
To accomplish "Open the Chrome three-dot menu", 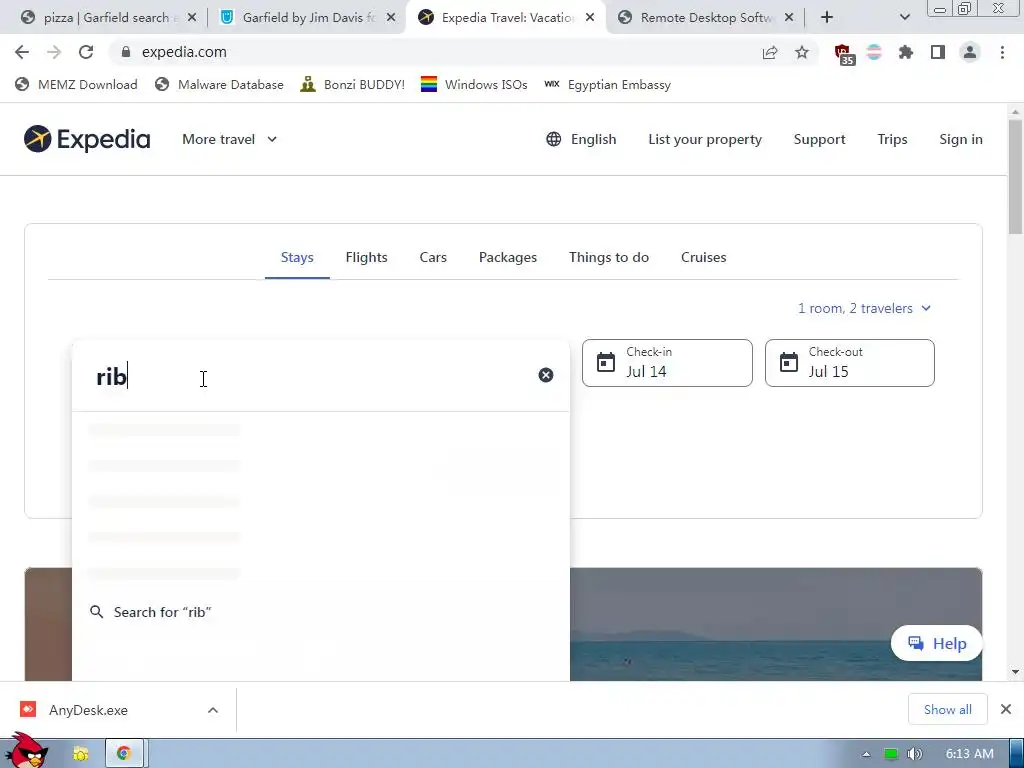I will coord(1002,52).
